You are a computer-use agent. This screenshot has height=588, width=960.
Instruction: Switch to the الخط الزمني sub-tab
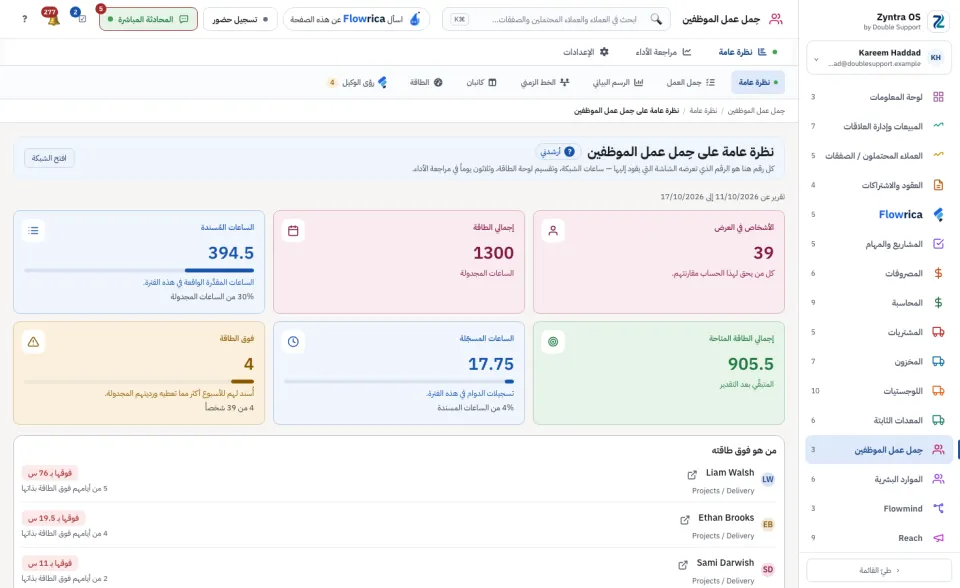pyautogui.click(x=545, y=82)
